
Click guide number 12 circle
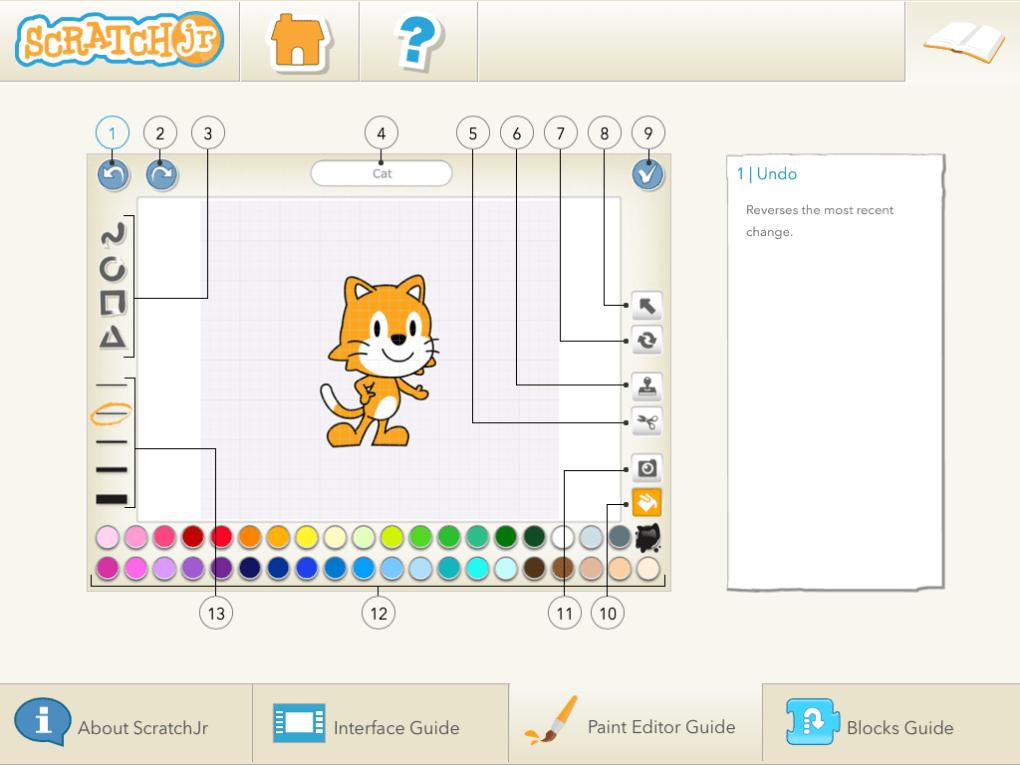(x=379, y=613)
